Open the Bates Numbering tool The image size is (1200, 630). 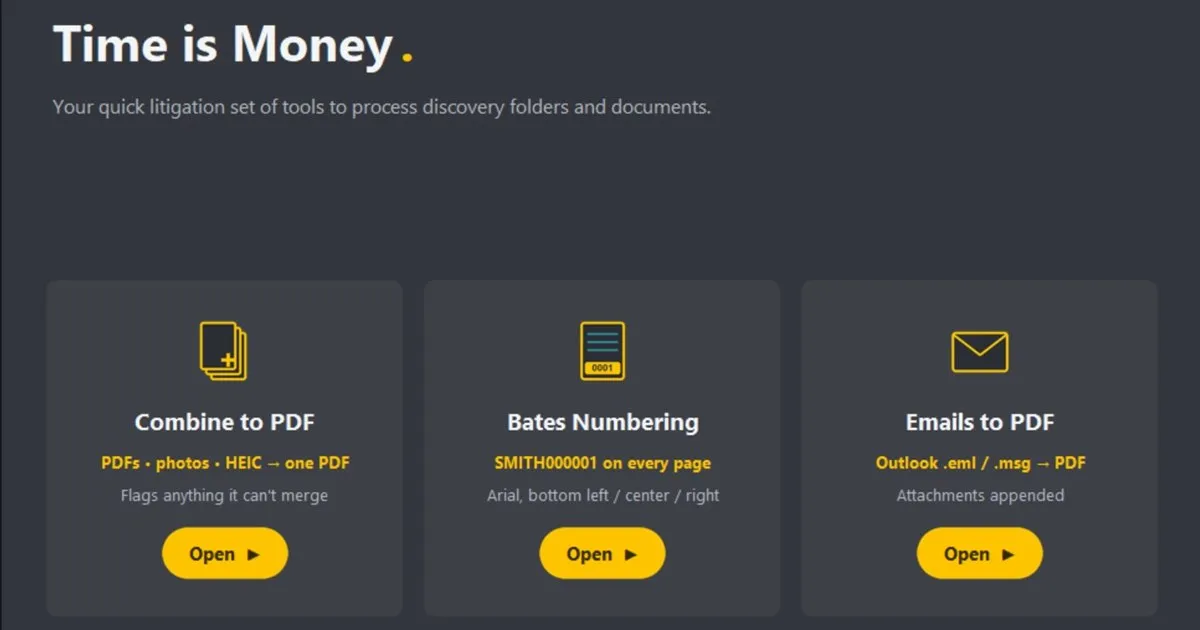point(602,554)
